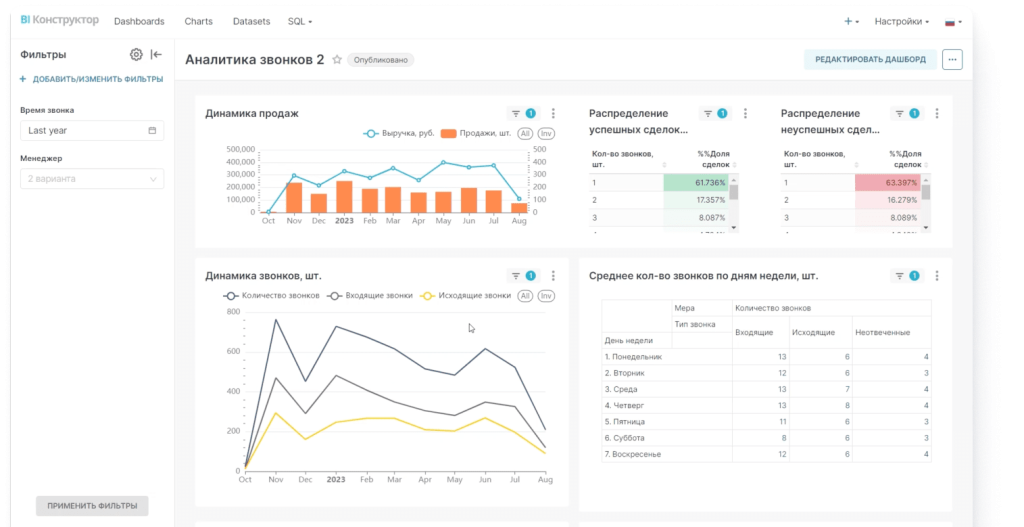Toggle Выручка, руб. legend series
The image size is (1024, 527).
click(x=398, y=133)
